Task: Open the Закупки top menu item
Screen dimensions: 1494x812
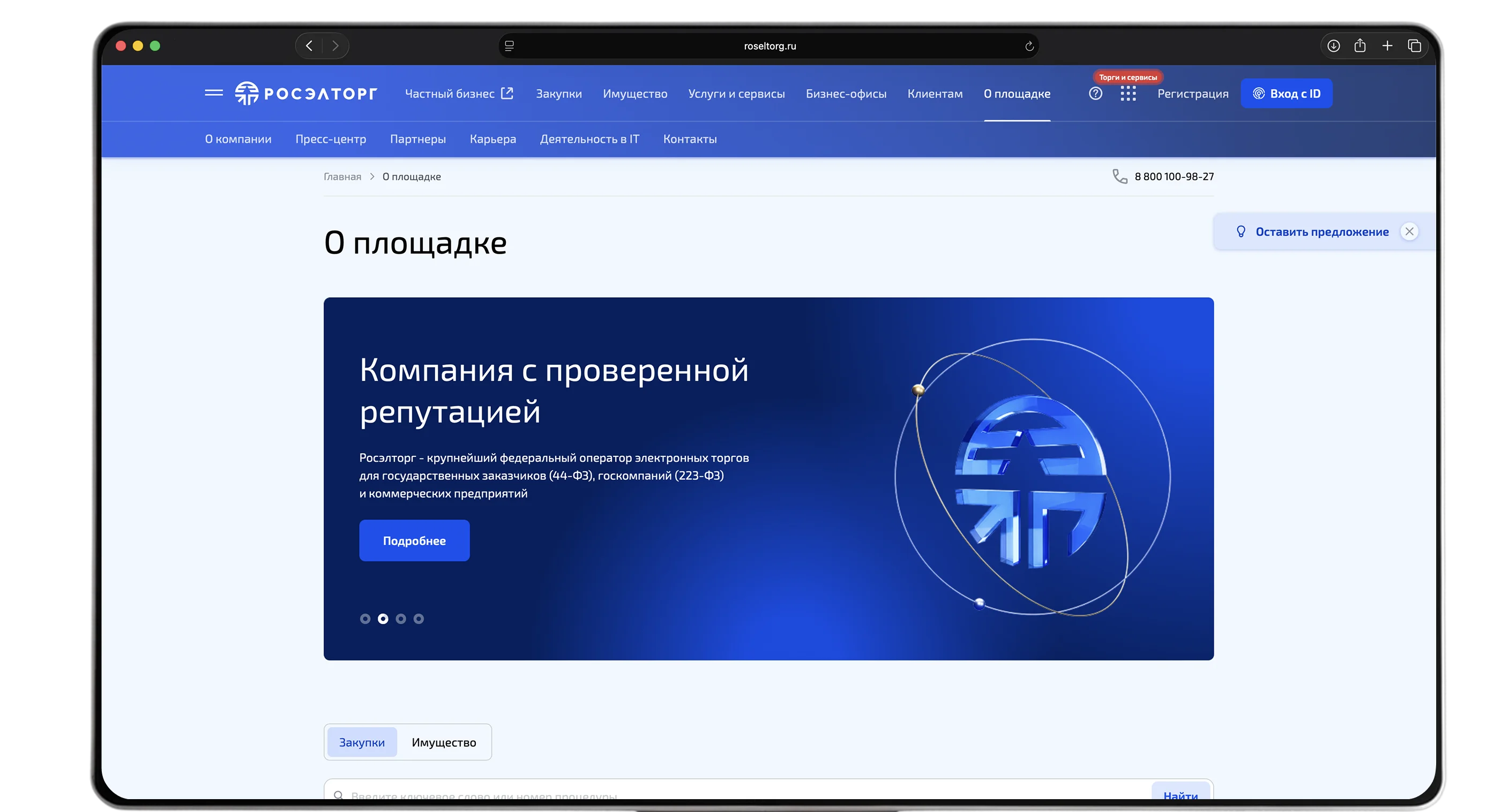Action: tap(558, 93)
